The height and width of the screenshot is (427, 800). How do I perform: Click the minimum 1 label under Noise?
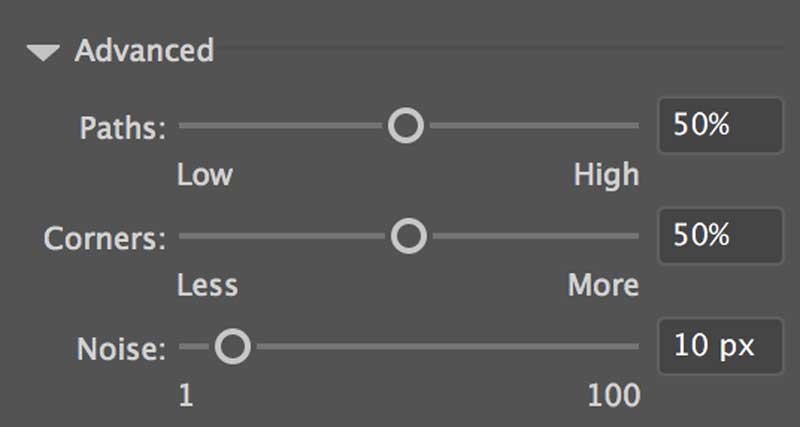click(186, 395)
